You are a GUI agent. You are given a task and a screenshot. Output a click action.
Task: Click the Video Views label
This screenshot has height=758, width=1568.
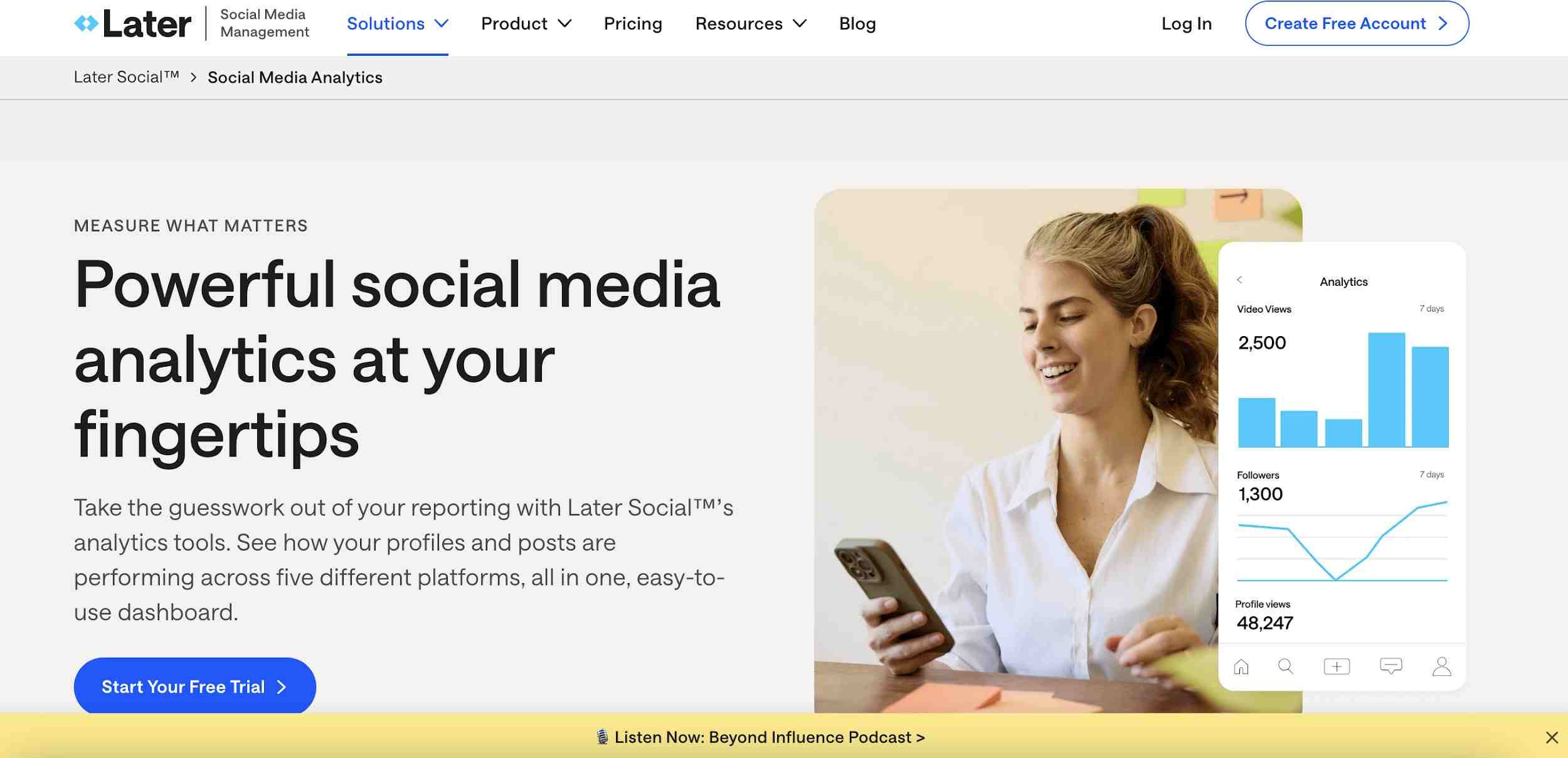tap(1264, 309)
